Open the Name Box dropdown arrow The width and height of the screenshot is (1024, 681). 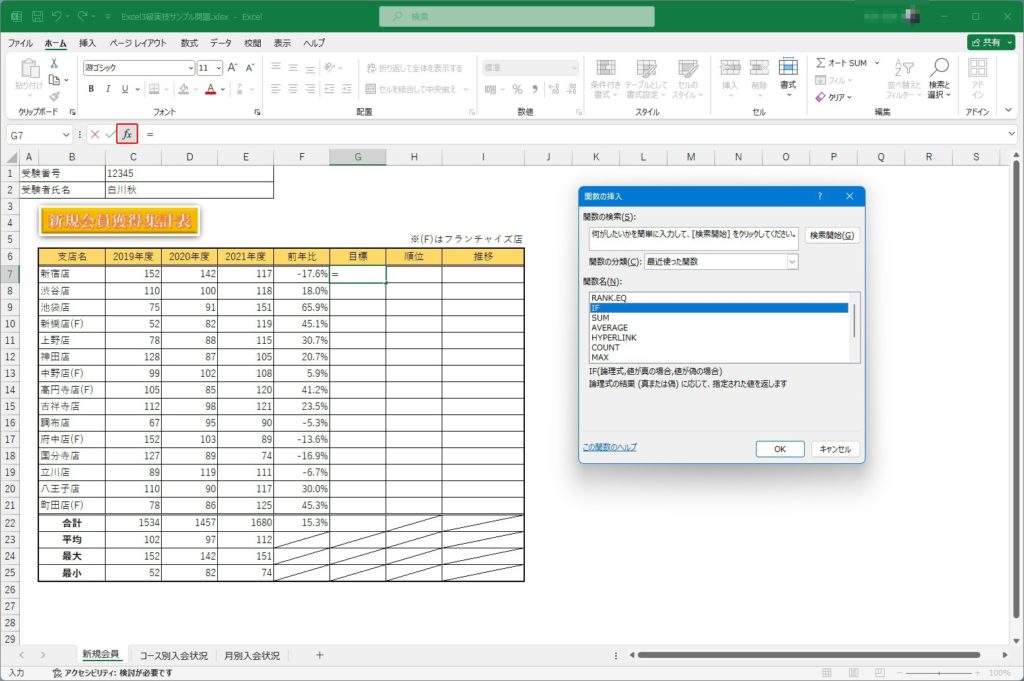click(x=66, y=134)
